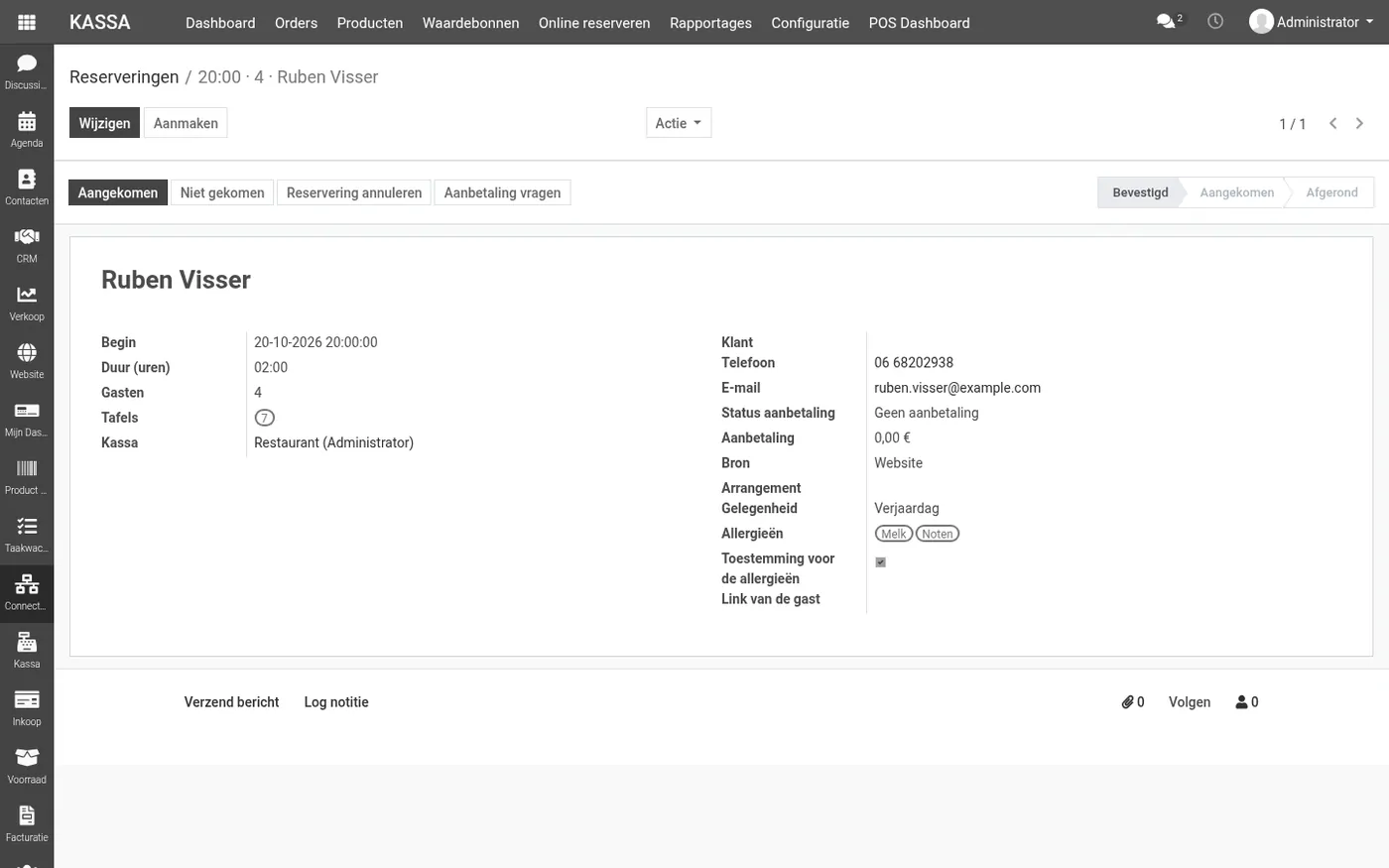Mark reservation as Aangekomen button
Image resolution: width=1389 pixels, height=868 pixels.
point(118,192)
